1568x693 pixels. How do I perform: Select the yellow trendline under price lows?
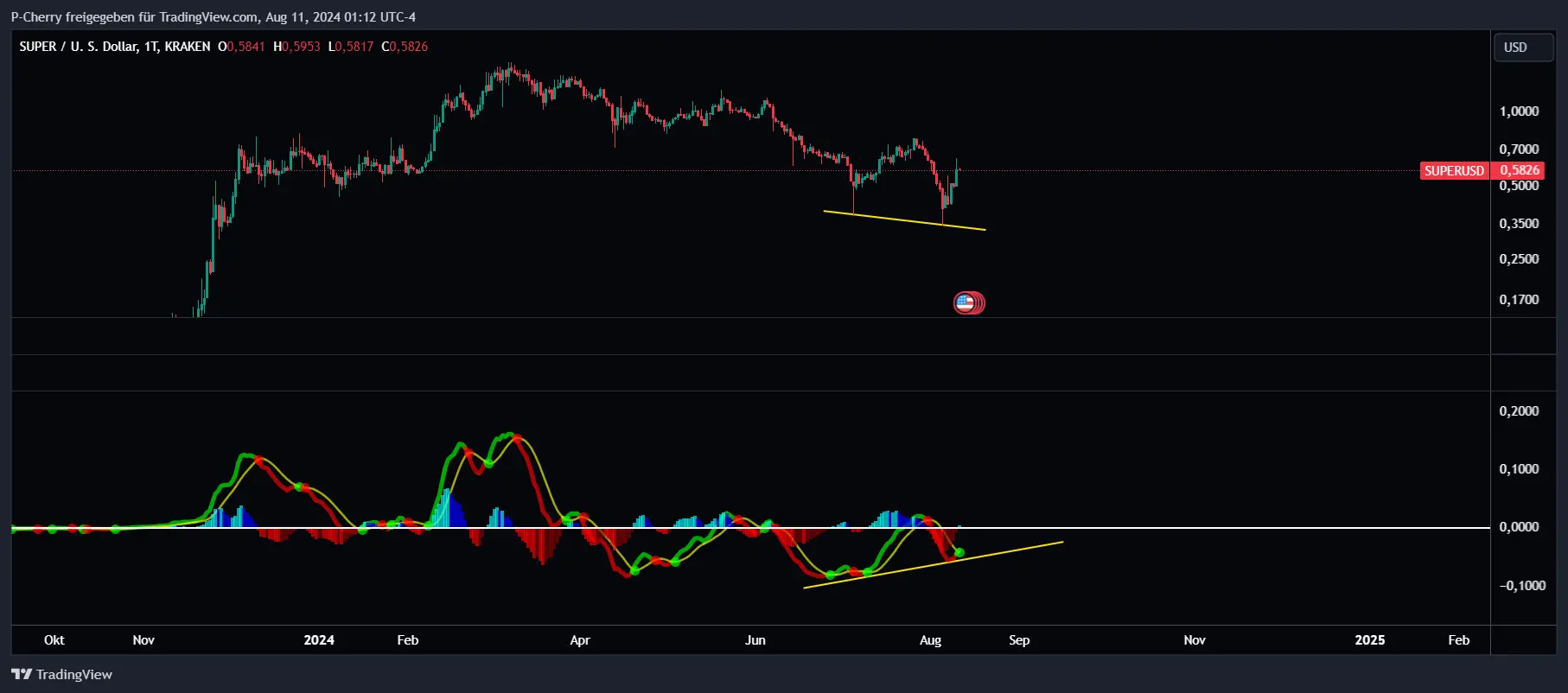(x=904, y=220)
